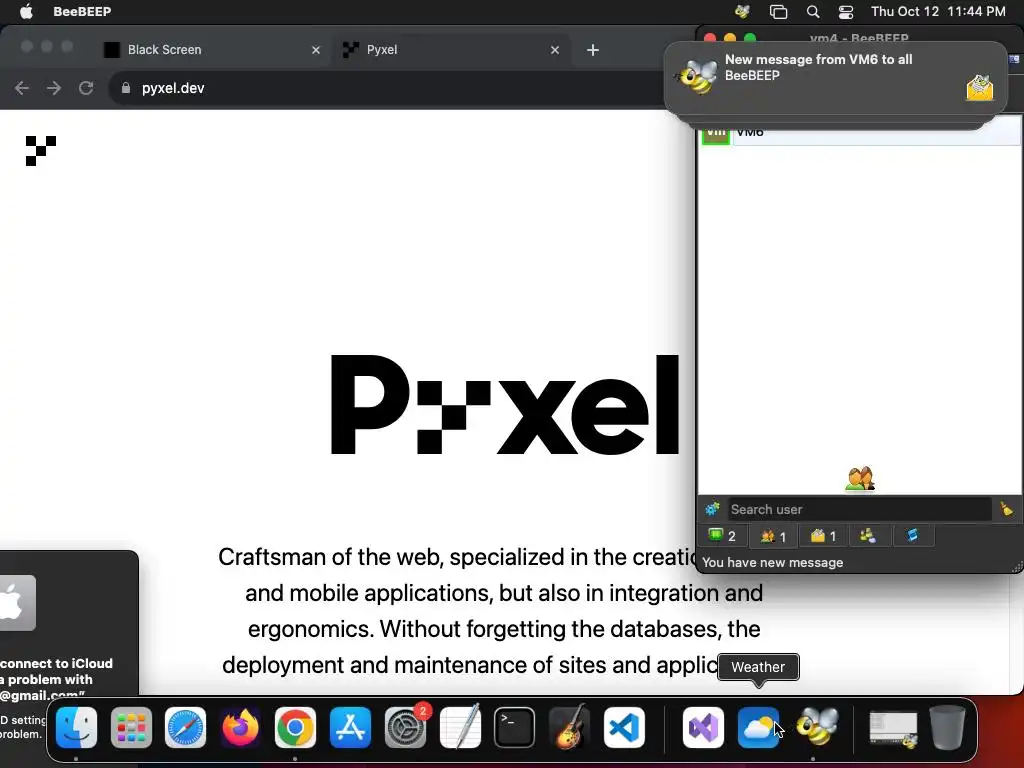Click the envelope image in the notification
Viewport: 1024px width, 768px height.
click(x=980, y=88)
